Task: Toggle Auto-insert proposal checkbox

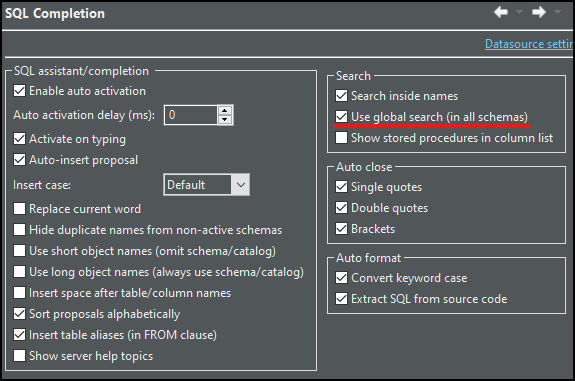Action: [19, 160]
